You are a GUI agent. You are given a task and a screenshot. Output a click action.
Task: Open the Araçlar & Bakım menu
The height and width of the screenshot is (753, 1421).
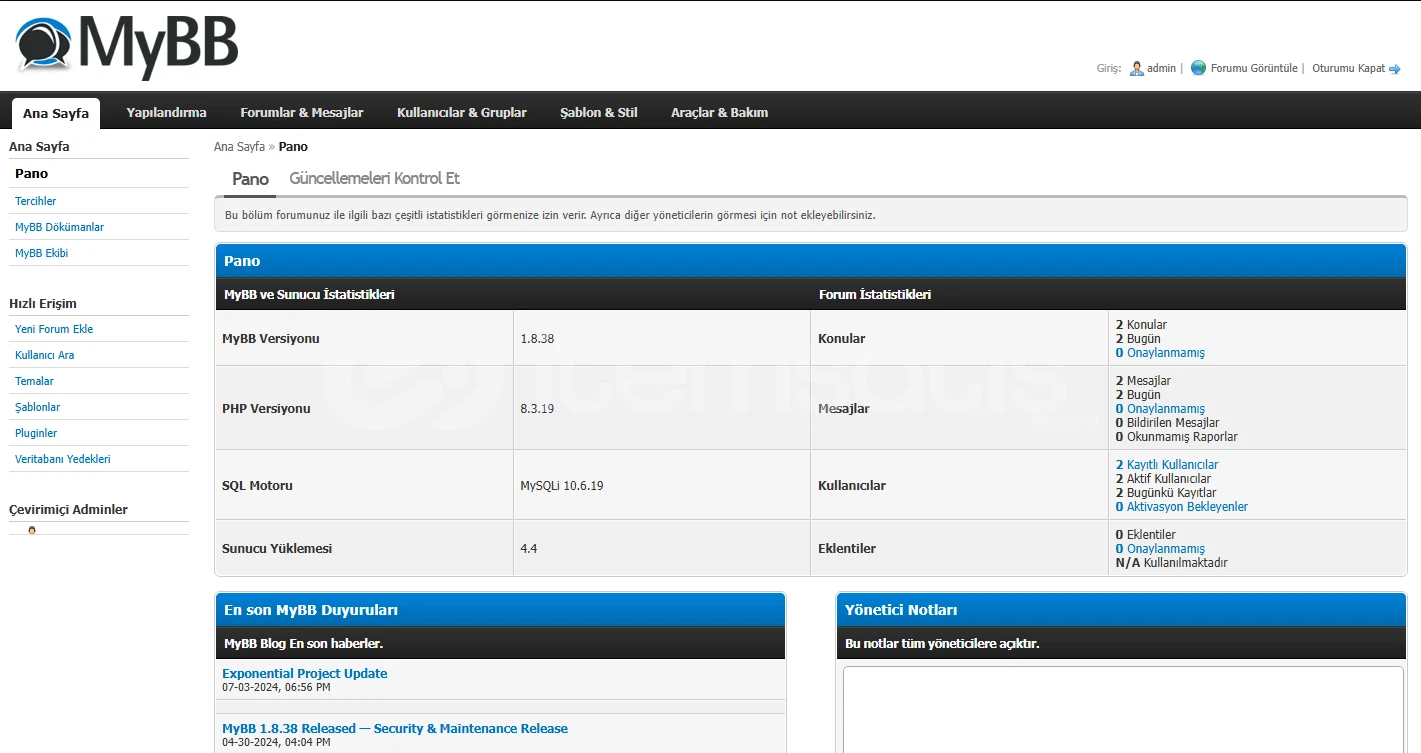tap(720, 113)
